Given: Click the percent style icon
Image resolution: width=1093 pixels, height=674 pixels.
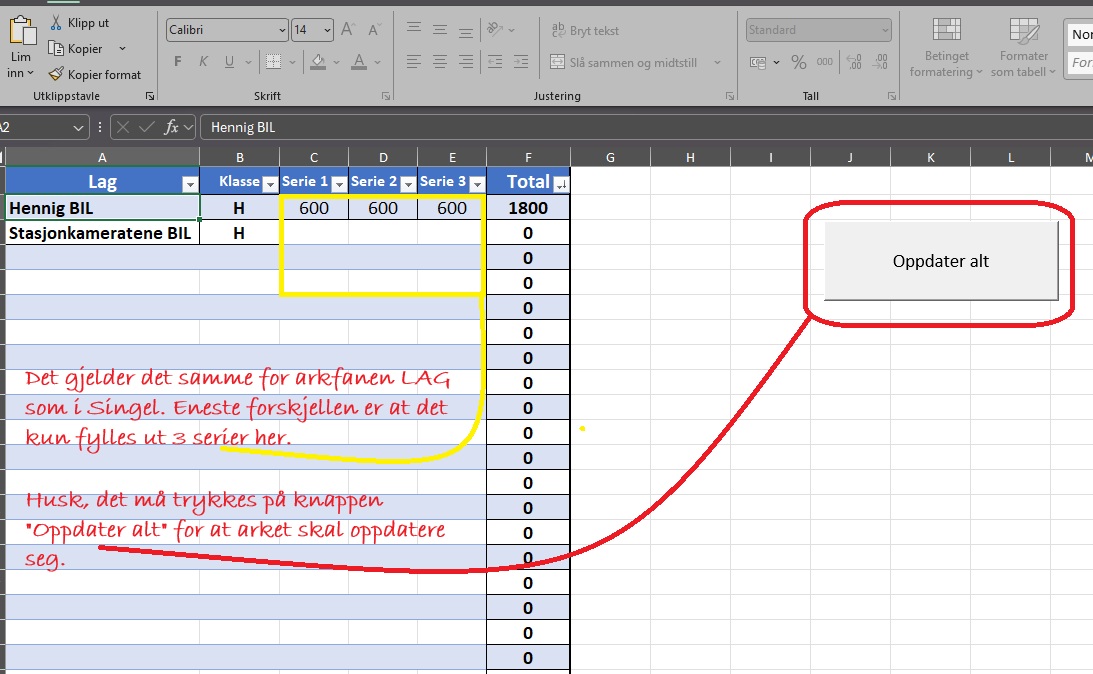Looking at the screenshot, I should pyautogui.click(x=798, y=62).
